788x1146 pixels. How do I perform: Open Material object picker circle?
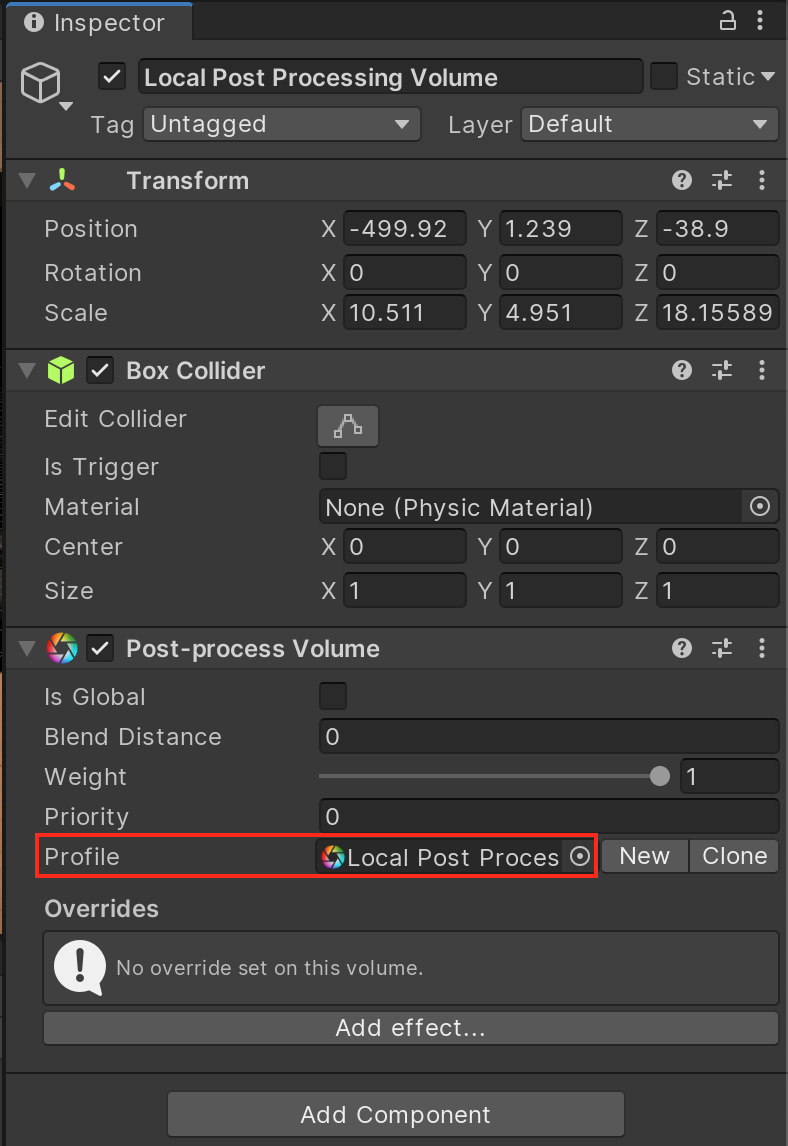760,507
